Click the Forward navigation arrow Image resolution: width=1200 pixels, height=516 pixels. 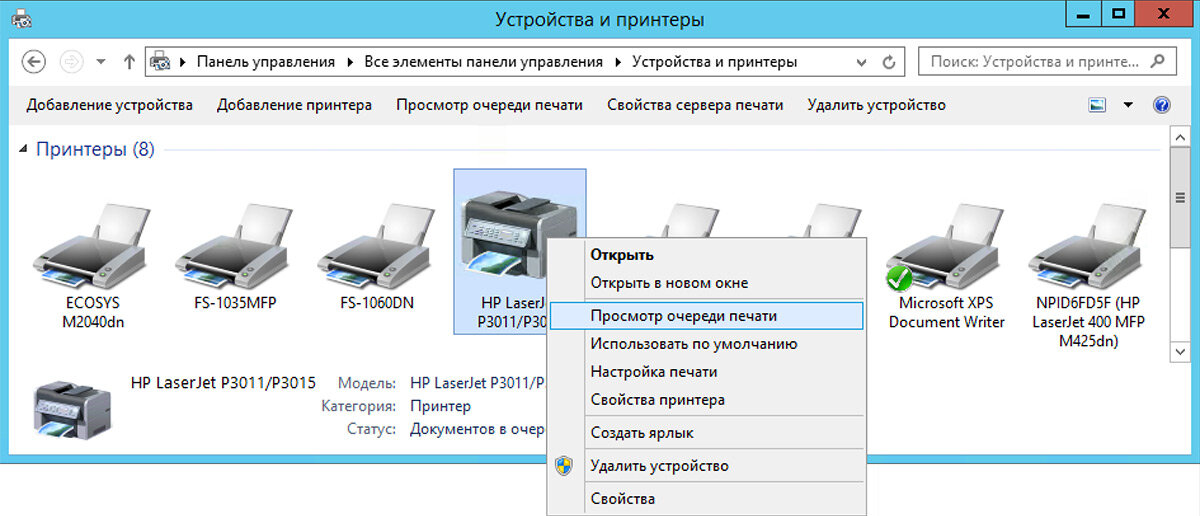point(72,62)
